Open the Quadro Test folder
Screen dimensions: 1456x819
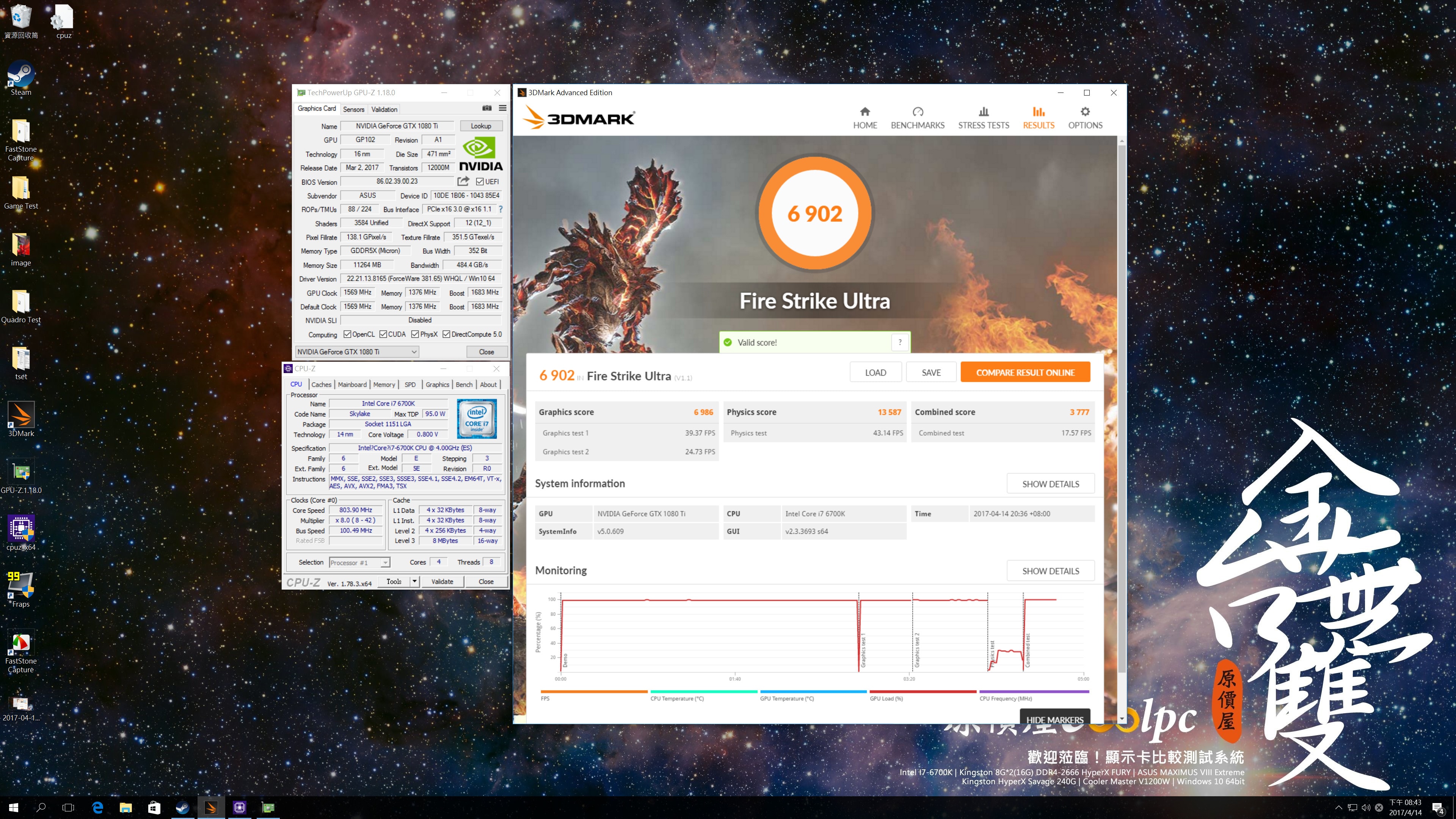click(x=21, y=306)
